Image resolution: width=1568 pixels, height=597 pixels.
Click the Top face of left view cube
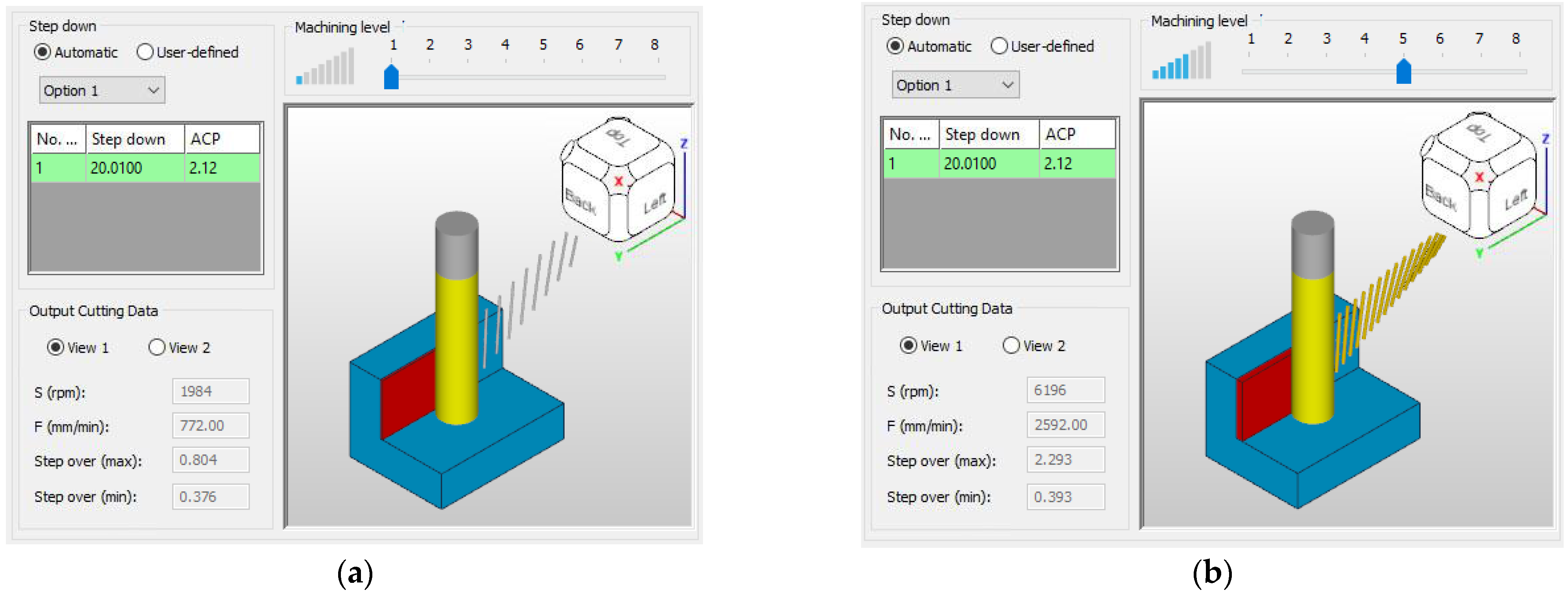617,138
